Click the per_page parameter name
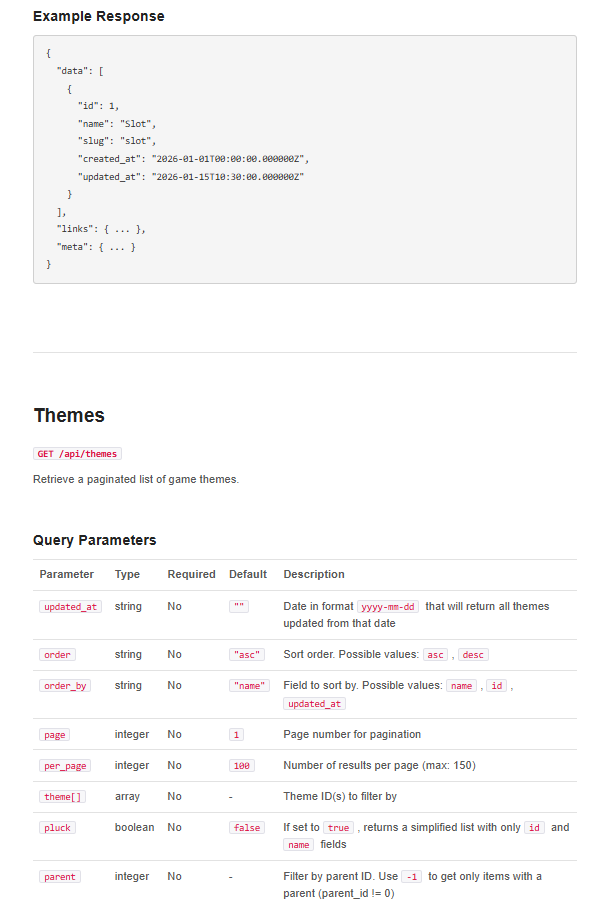 (64, 765)
